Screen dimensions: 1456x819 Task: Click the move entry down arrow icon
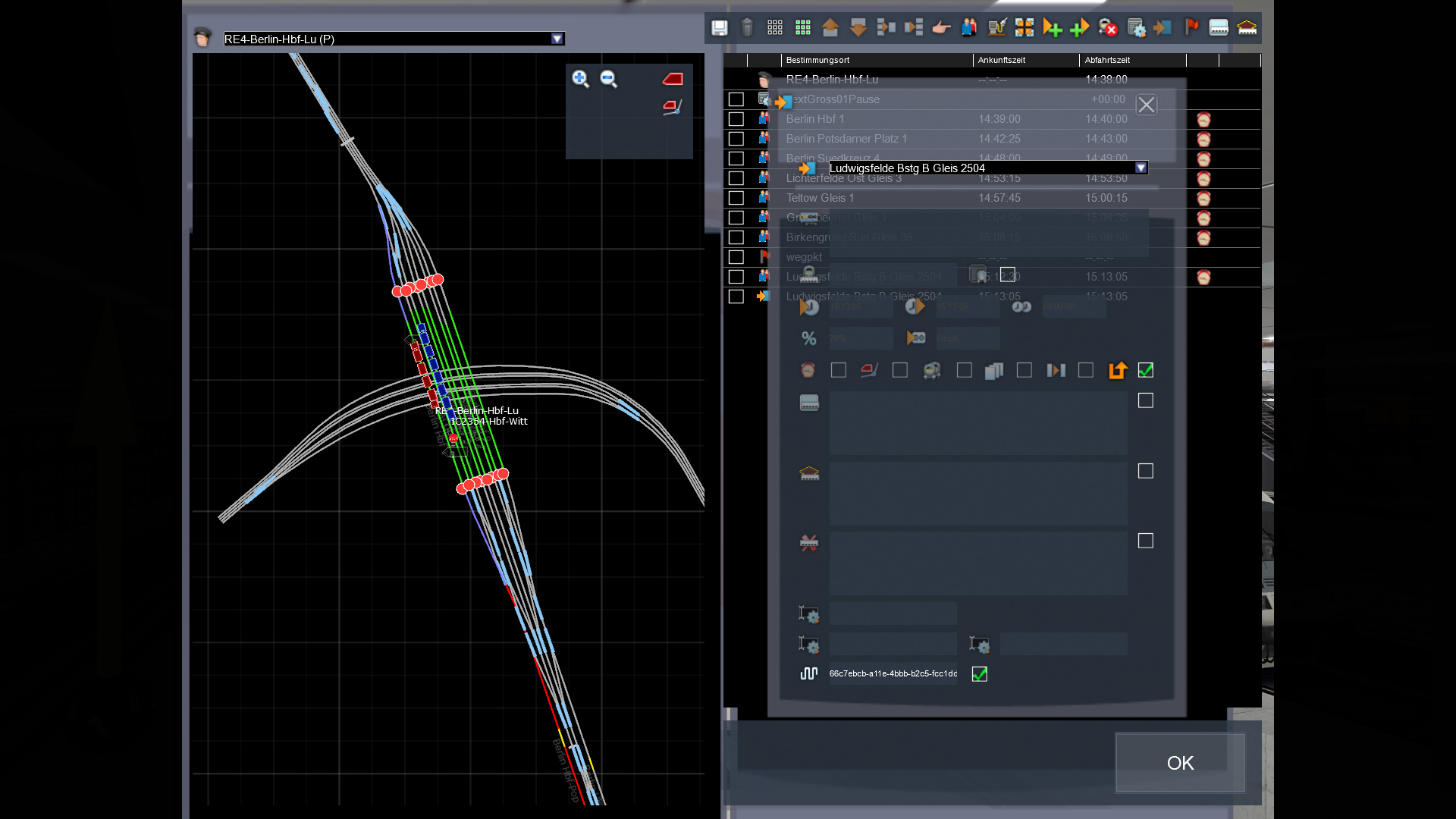[858, 28]
